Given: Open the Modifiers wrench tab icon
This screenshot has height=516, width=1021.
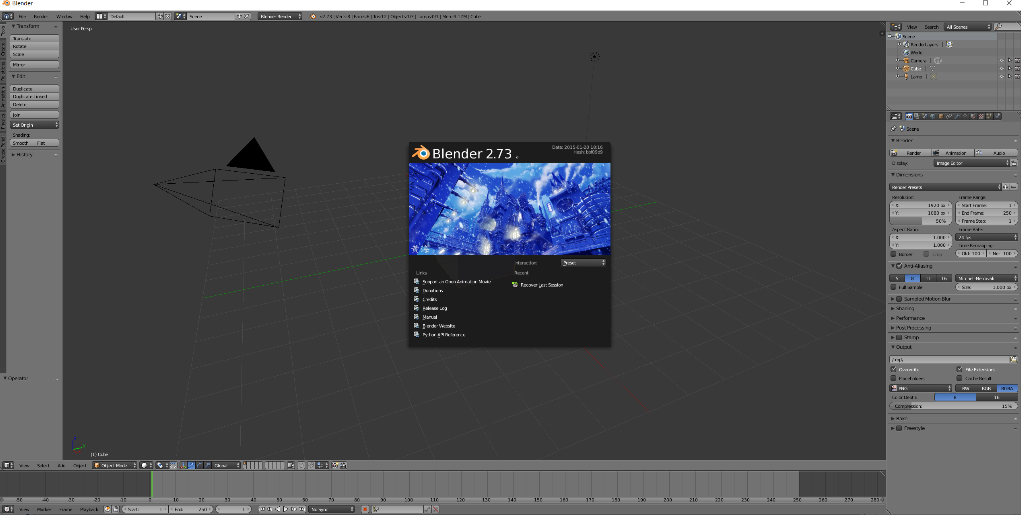Looking at the screenshot, I should click(x=957, y=116).
